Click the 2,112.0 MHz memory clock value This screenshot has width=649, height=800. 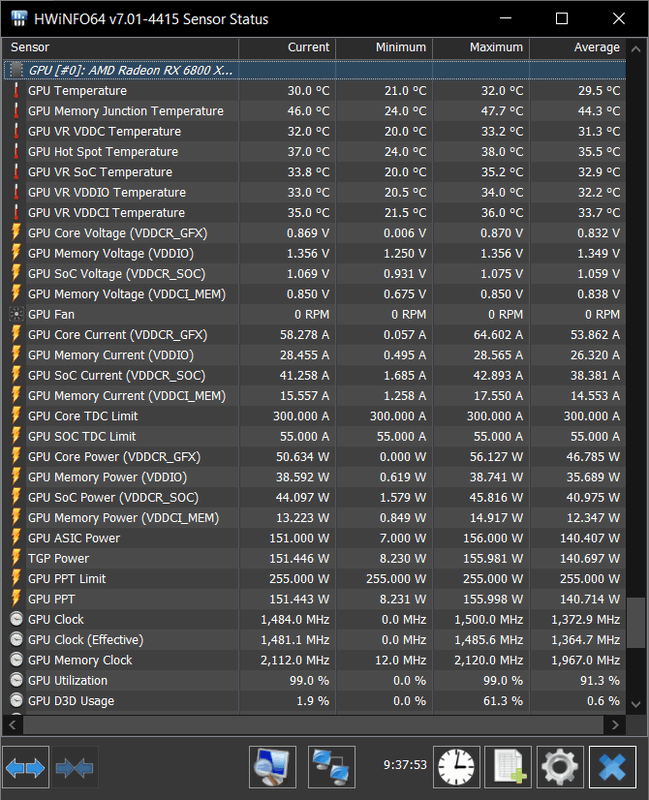(295, 660)
